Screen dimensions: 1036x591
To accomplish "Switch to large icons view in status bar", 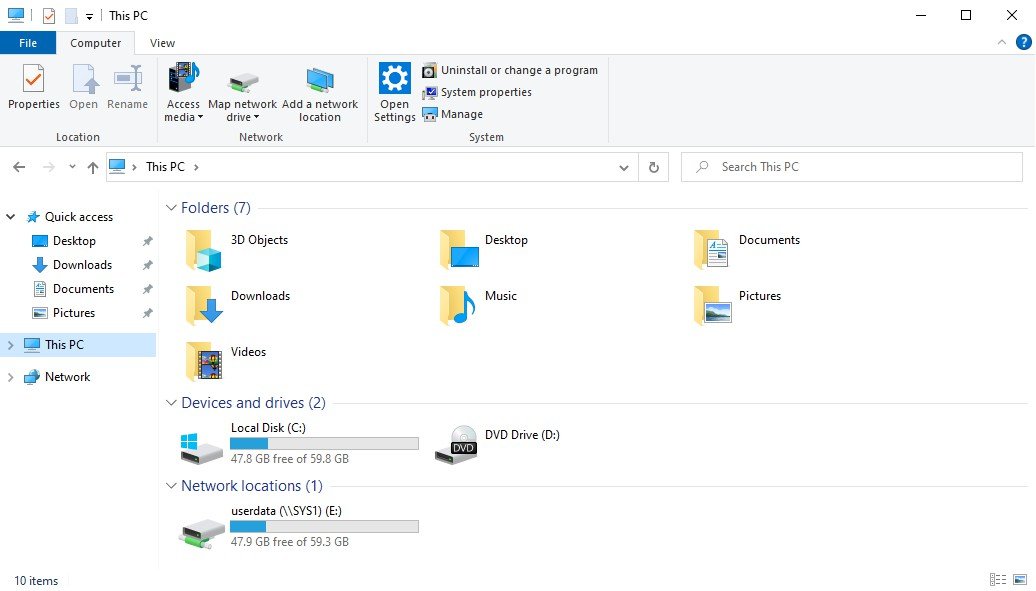I will coord(1020,580).
